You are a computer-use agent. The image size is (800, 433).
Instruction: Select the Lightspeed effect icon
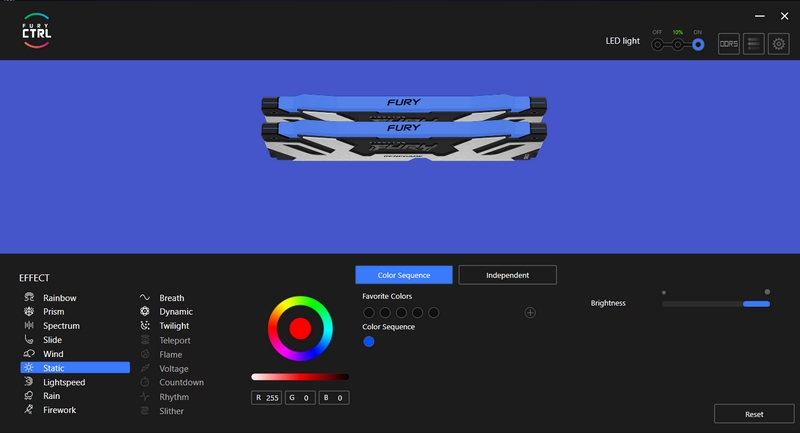click(x=29, y=381)
